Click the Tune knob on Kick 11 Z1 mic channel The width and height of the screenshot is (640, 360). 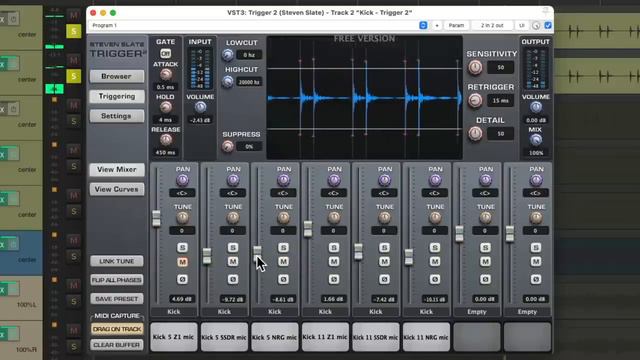(x=334, y=218)
